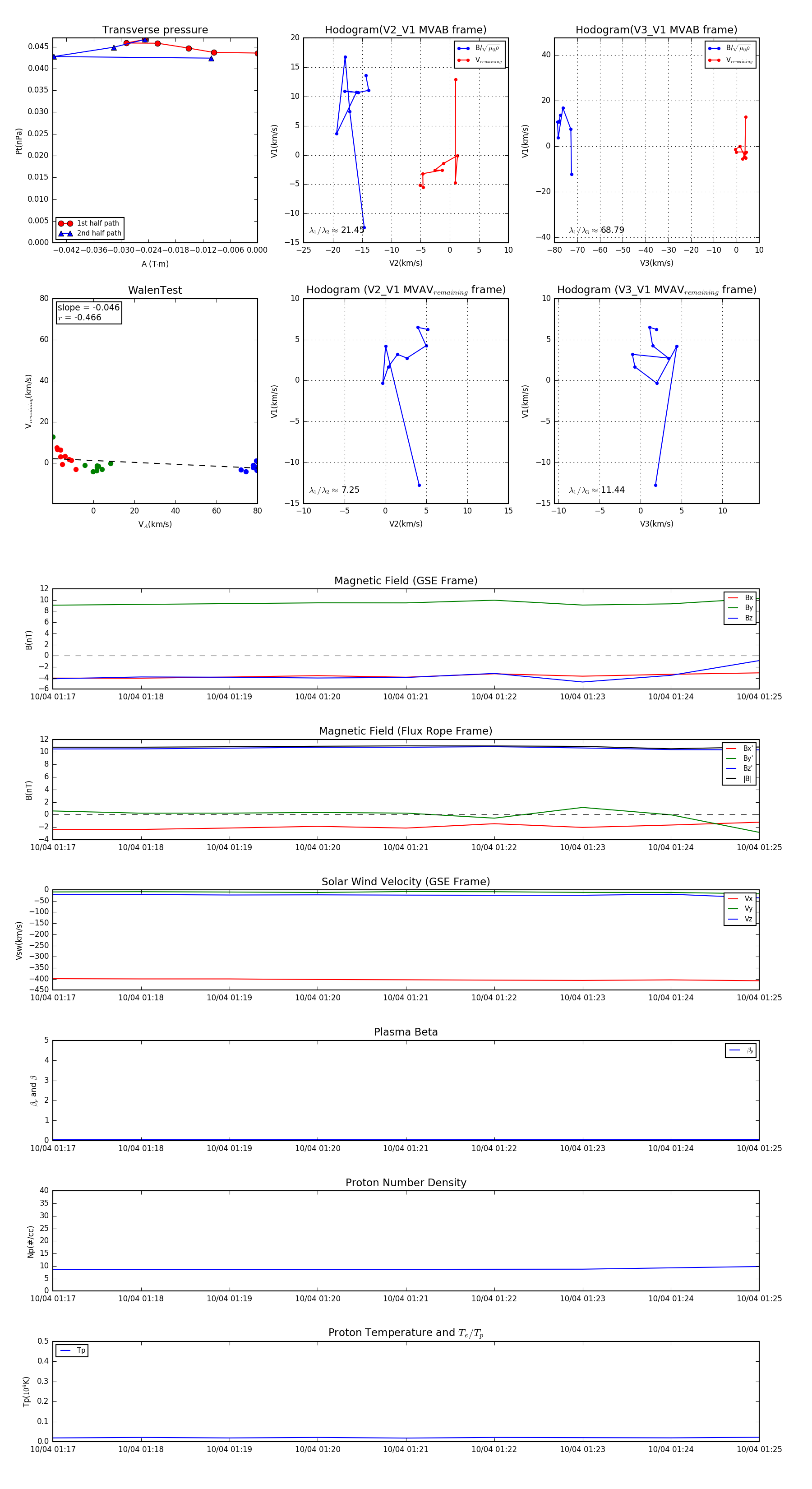Click the V remaining (km/s) y-axis label in WalenTest

[28, 401]
